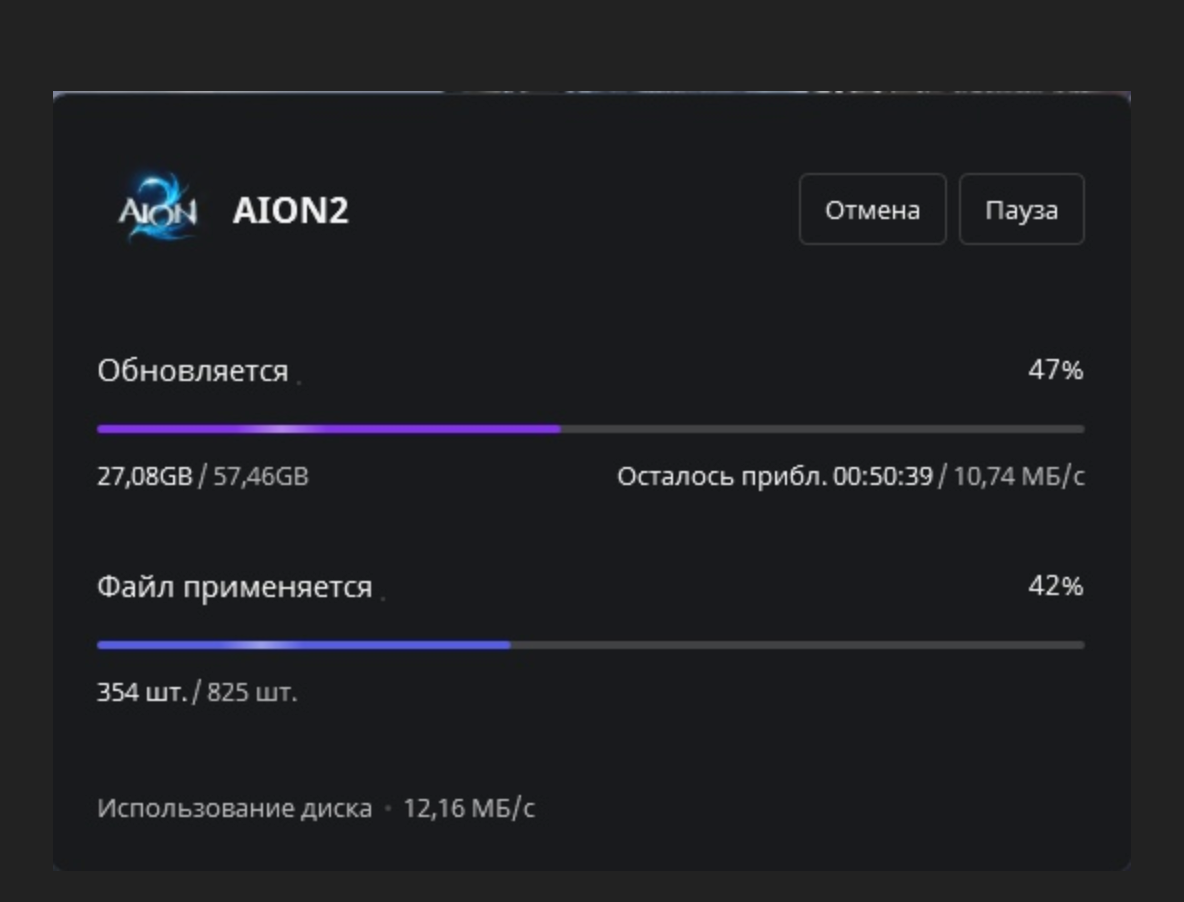Click the 354 шт. applied files count
The image size is (1184, 902).
141,692
